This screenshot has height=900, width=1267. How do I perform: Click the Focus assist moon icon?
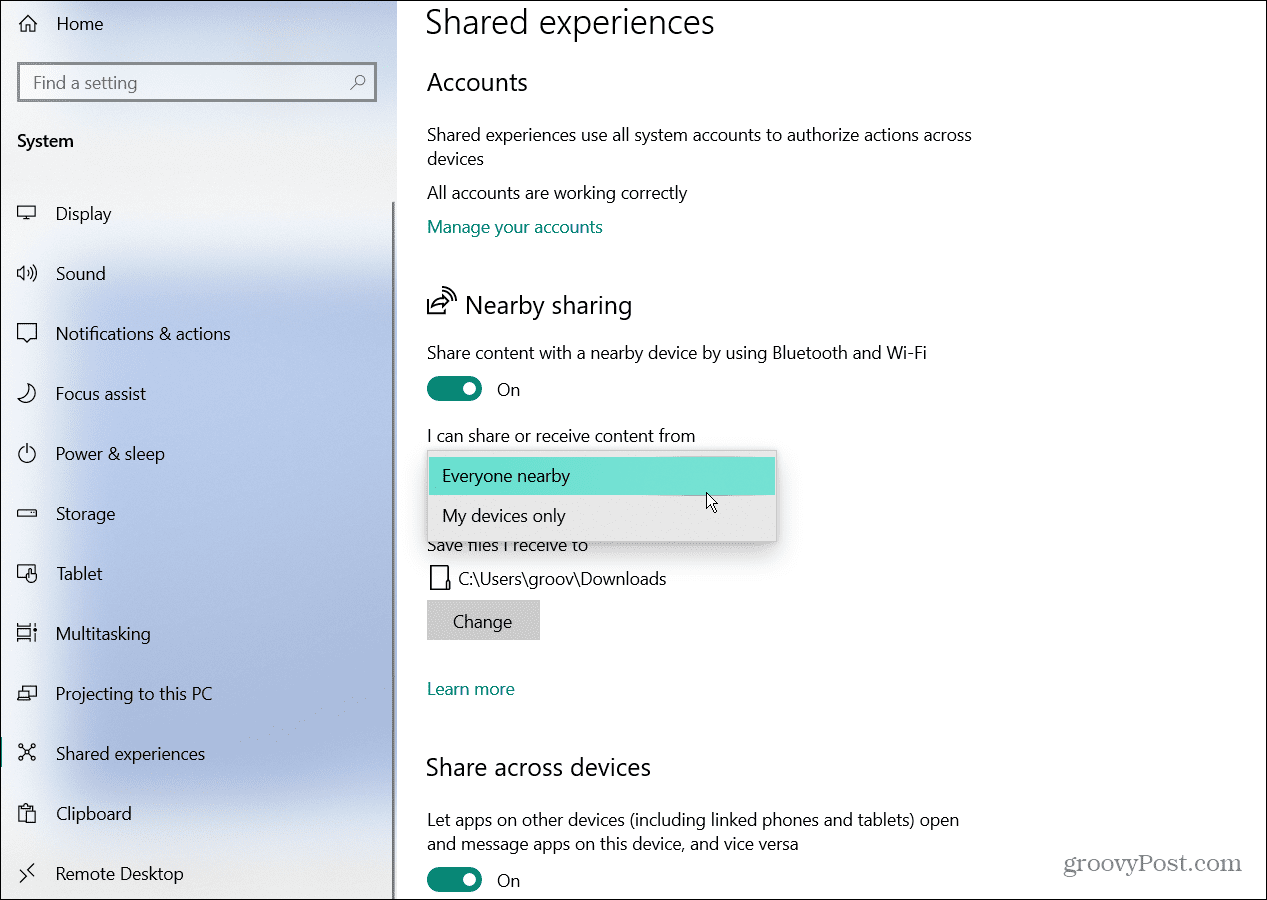[x=27, y=394]
